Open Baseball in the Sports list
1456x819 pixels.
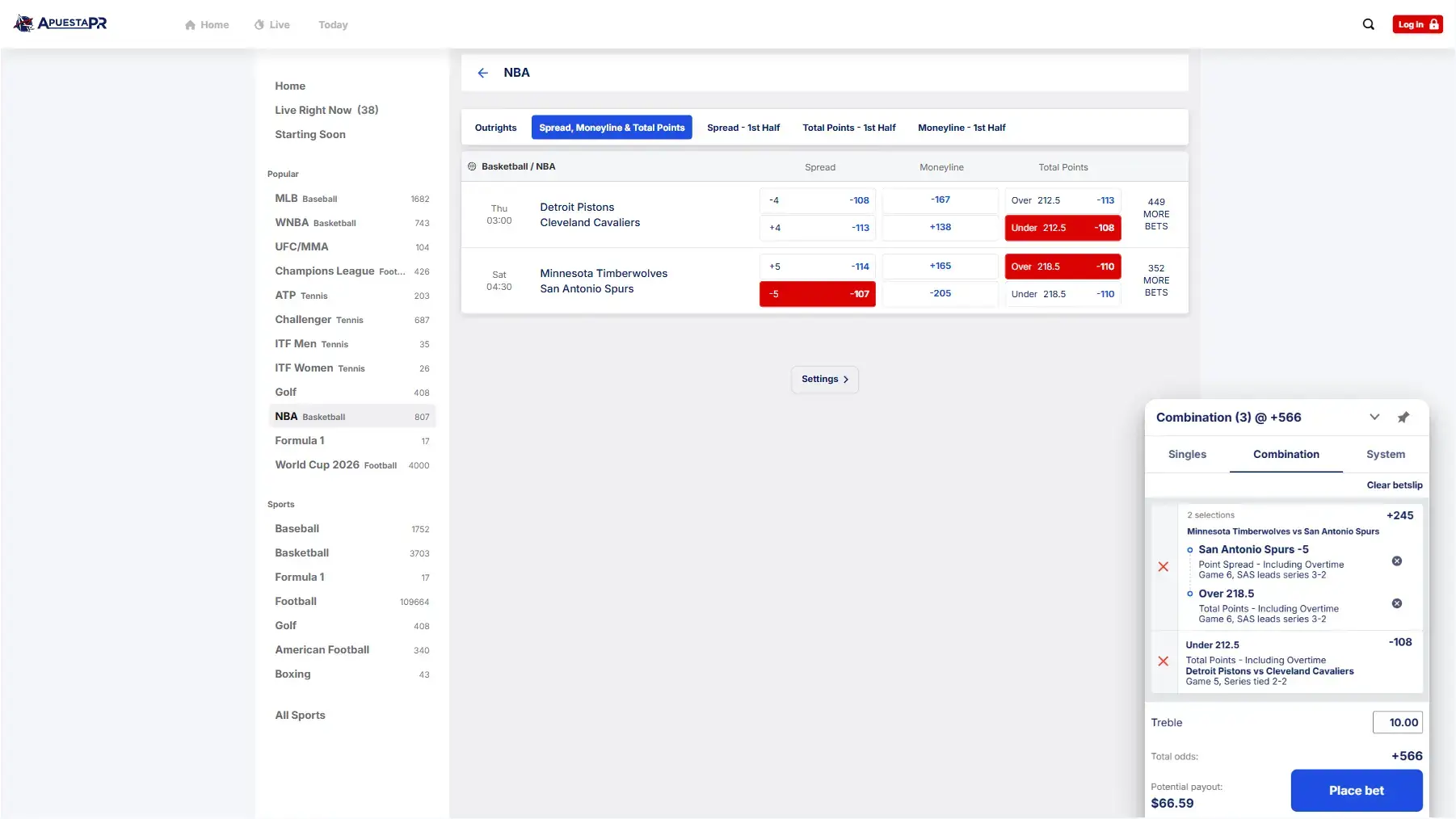tap(352, 529)
